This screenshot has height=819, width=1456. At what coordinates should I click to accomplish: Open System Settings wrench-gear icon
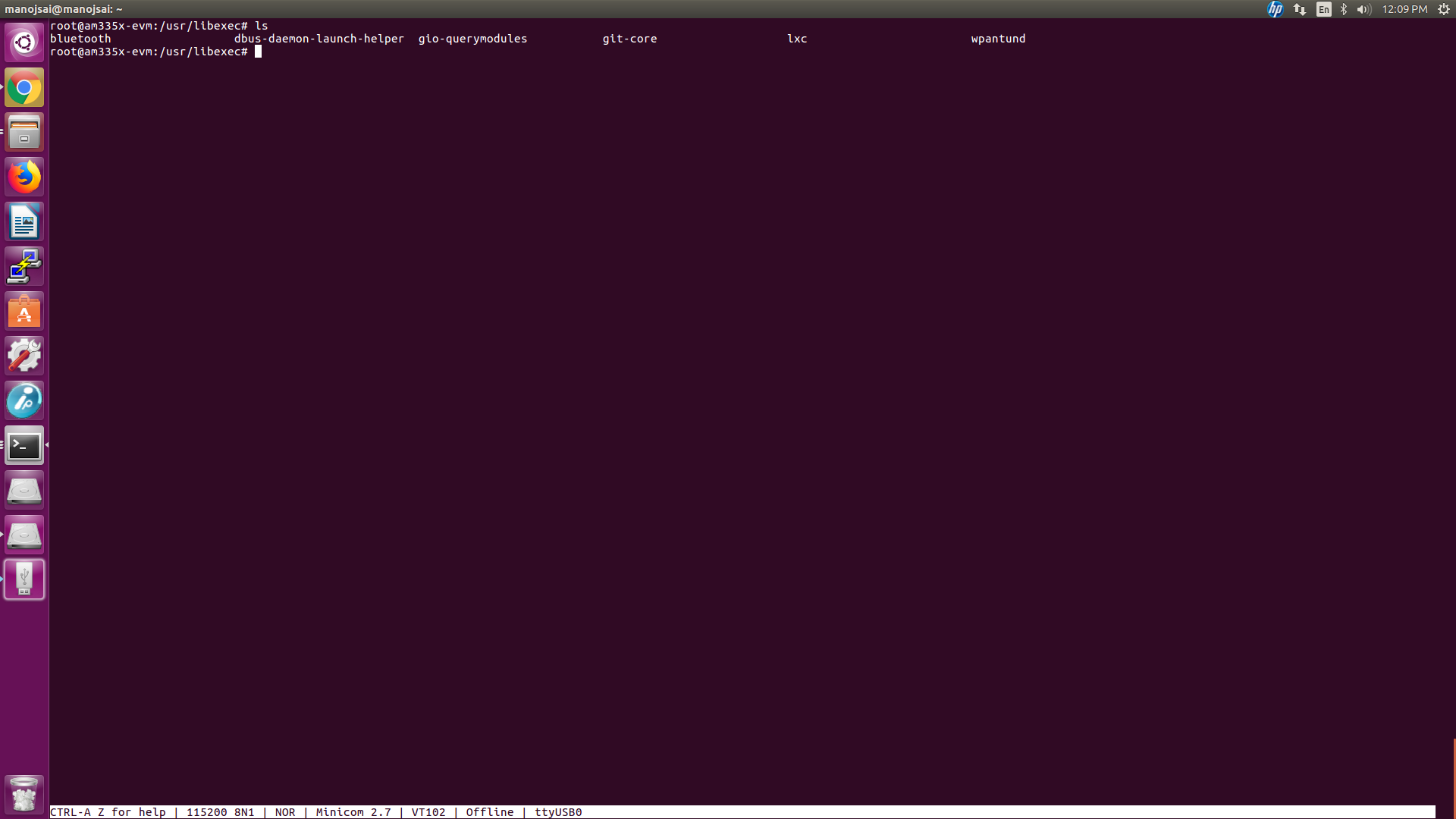coord(24,356)
